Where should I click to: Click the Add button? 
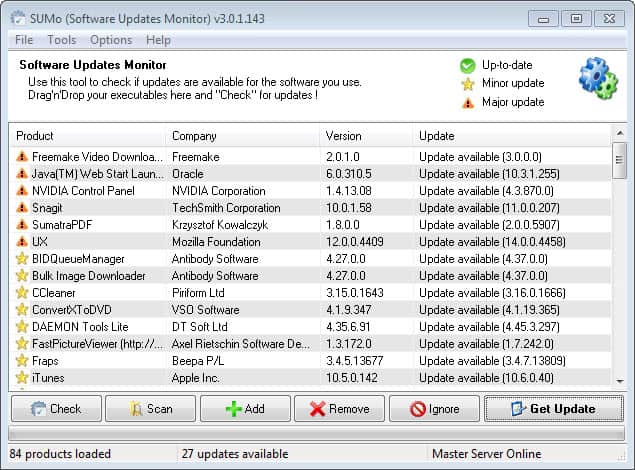tap(245, 409)
